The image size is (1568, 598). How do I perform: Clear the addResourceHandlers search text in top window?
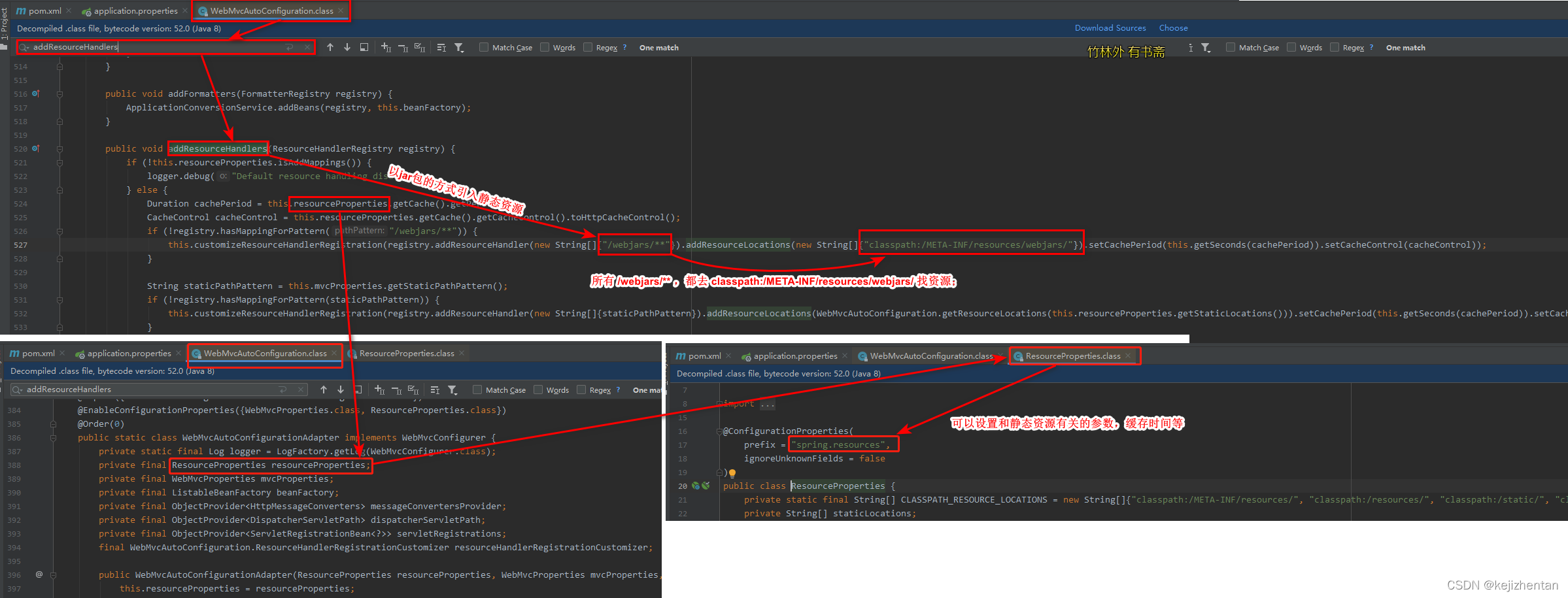click(x=307, y=47)
